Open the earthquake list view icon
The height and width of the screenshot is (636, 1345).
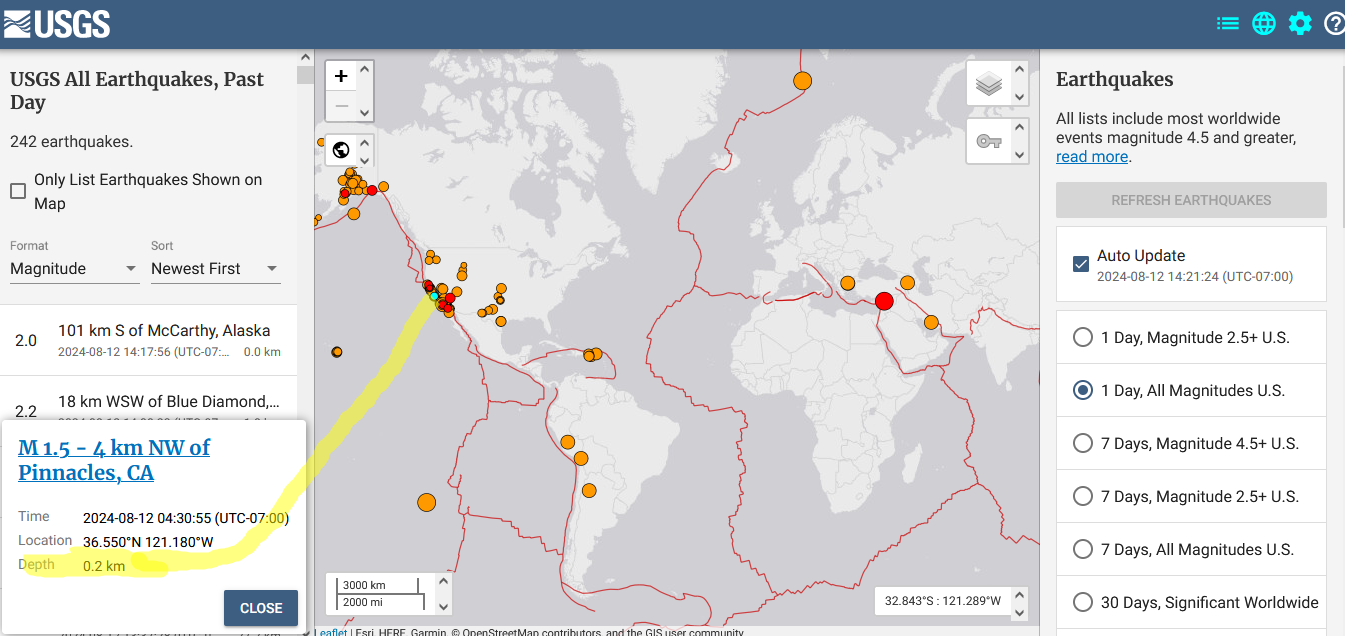(x=1228, y=24)
